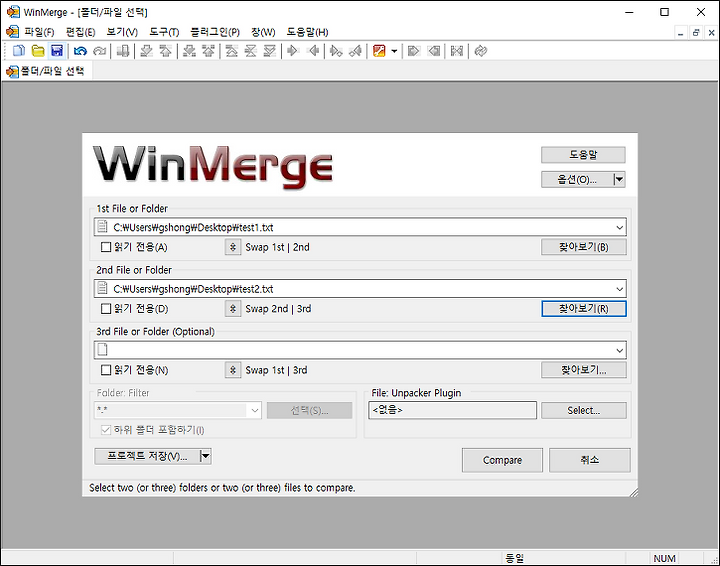Viewport: 720px width, 566px height.
Task: Click the Next difference down-arrow icon
Action: coord(146,51)
